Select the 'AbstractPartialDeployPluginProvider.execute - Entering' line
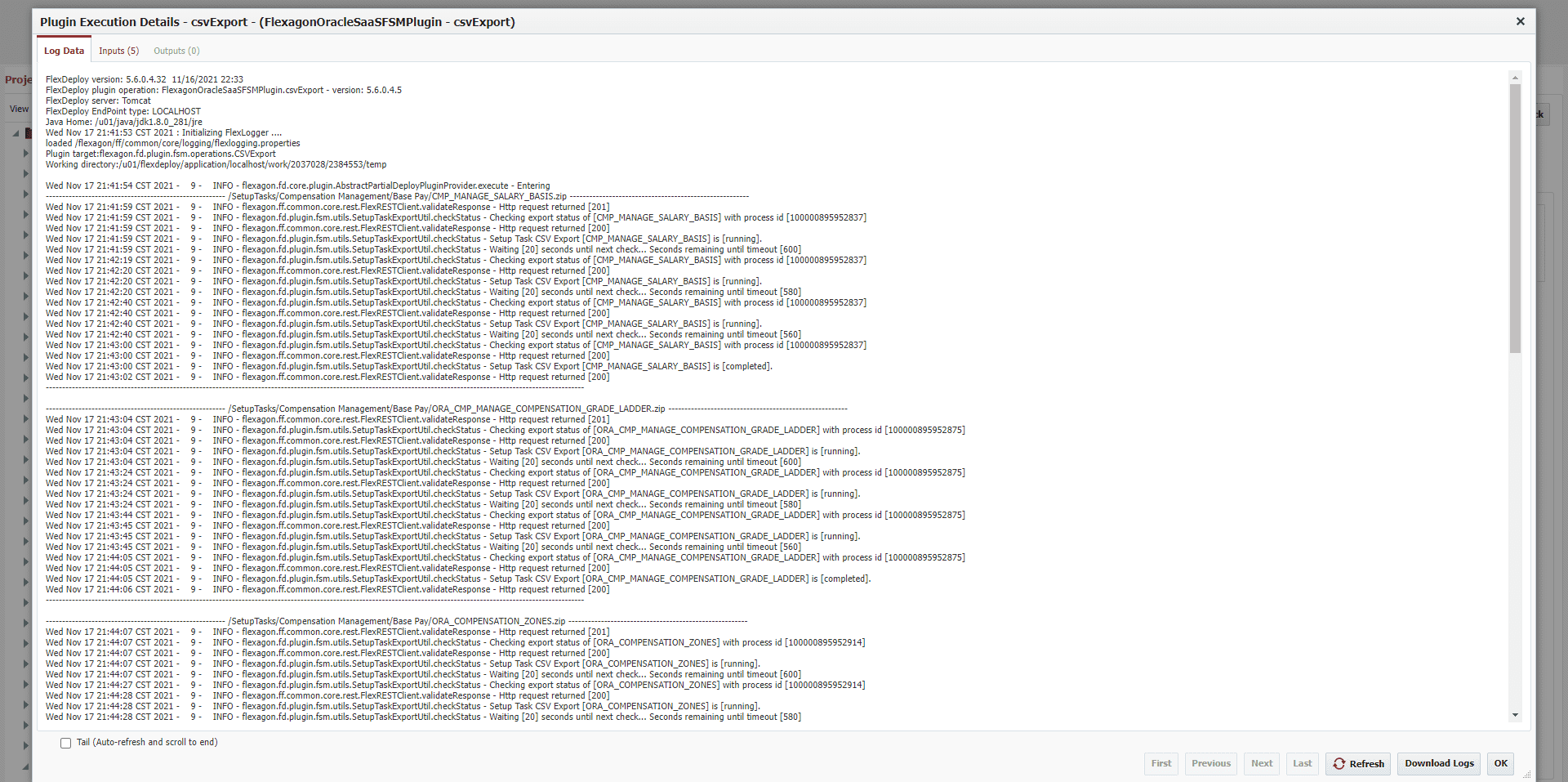 298,185
